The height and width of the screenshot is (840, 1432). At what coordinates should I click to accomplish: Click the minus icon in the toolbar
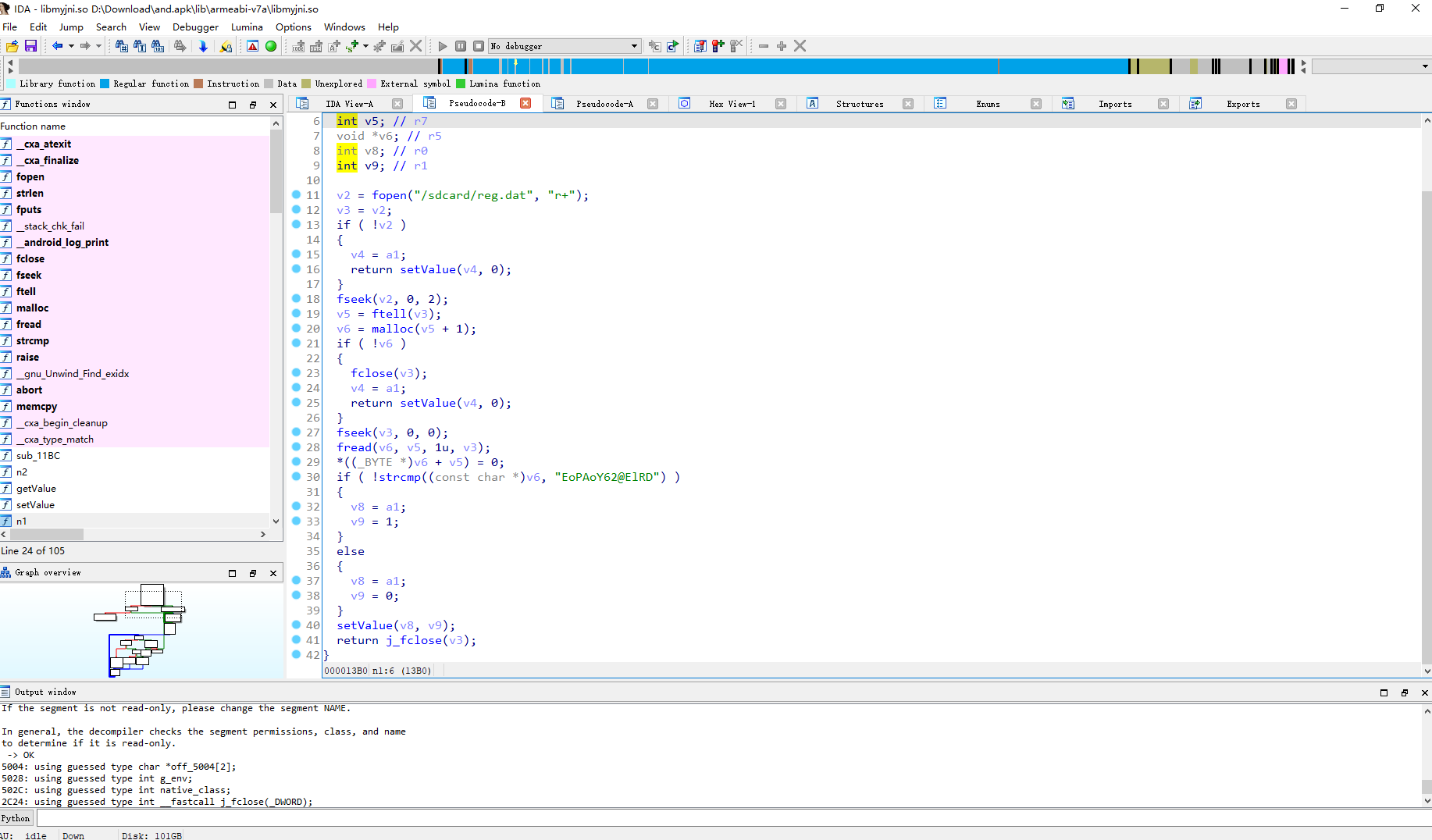[764, 46]
